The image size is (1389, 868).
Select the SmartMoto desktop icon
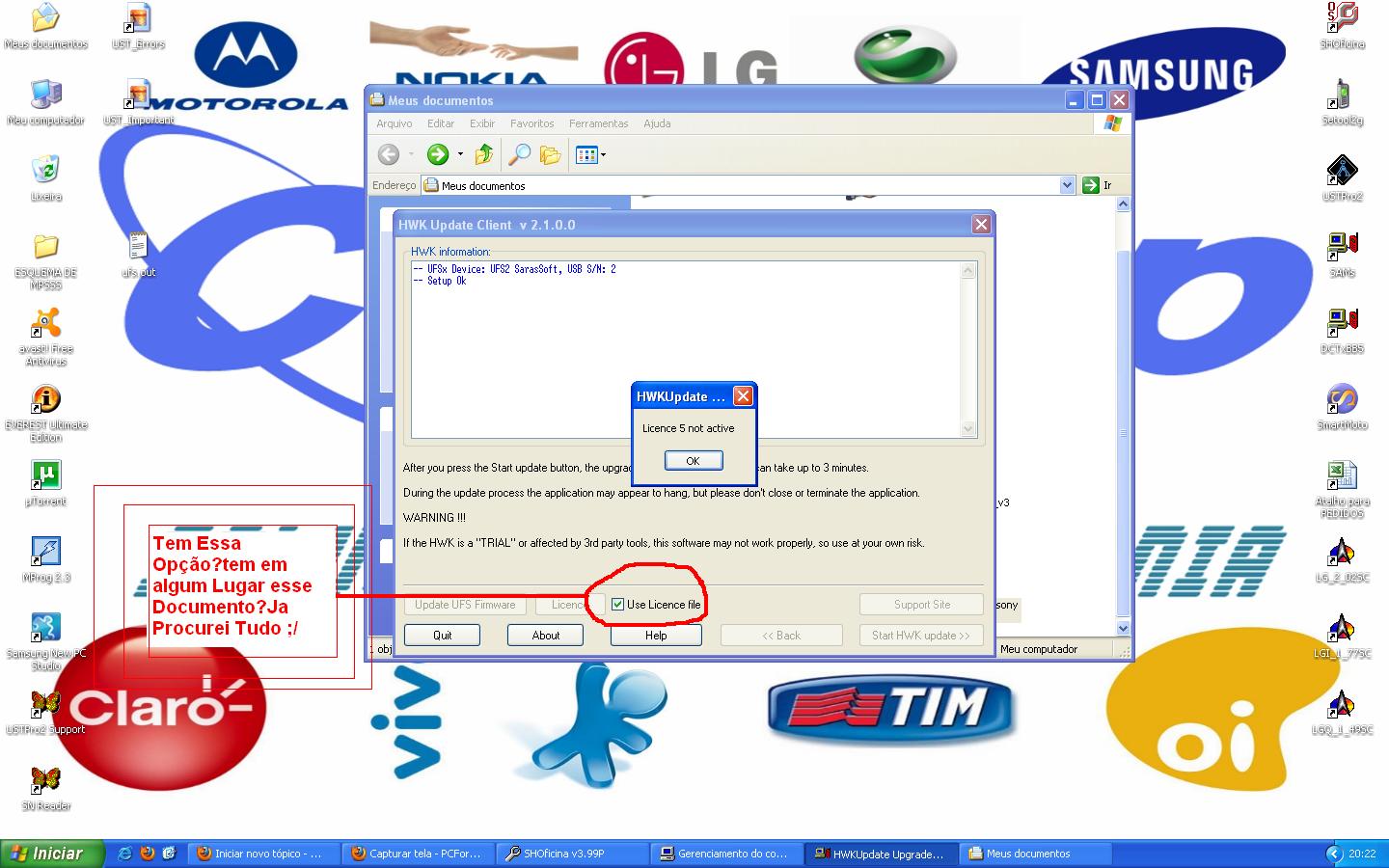click(x=1342, y=407)
